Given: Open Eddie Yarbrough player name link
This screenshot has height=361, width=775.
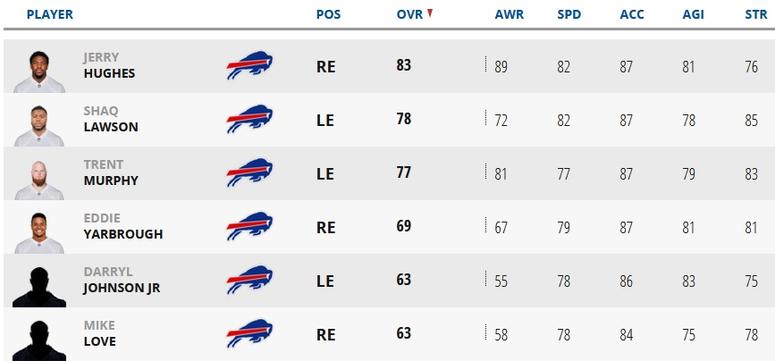Looking at the screenshot, I should click(123, 226).
